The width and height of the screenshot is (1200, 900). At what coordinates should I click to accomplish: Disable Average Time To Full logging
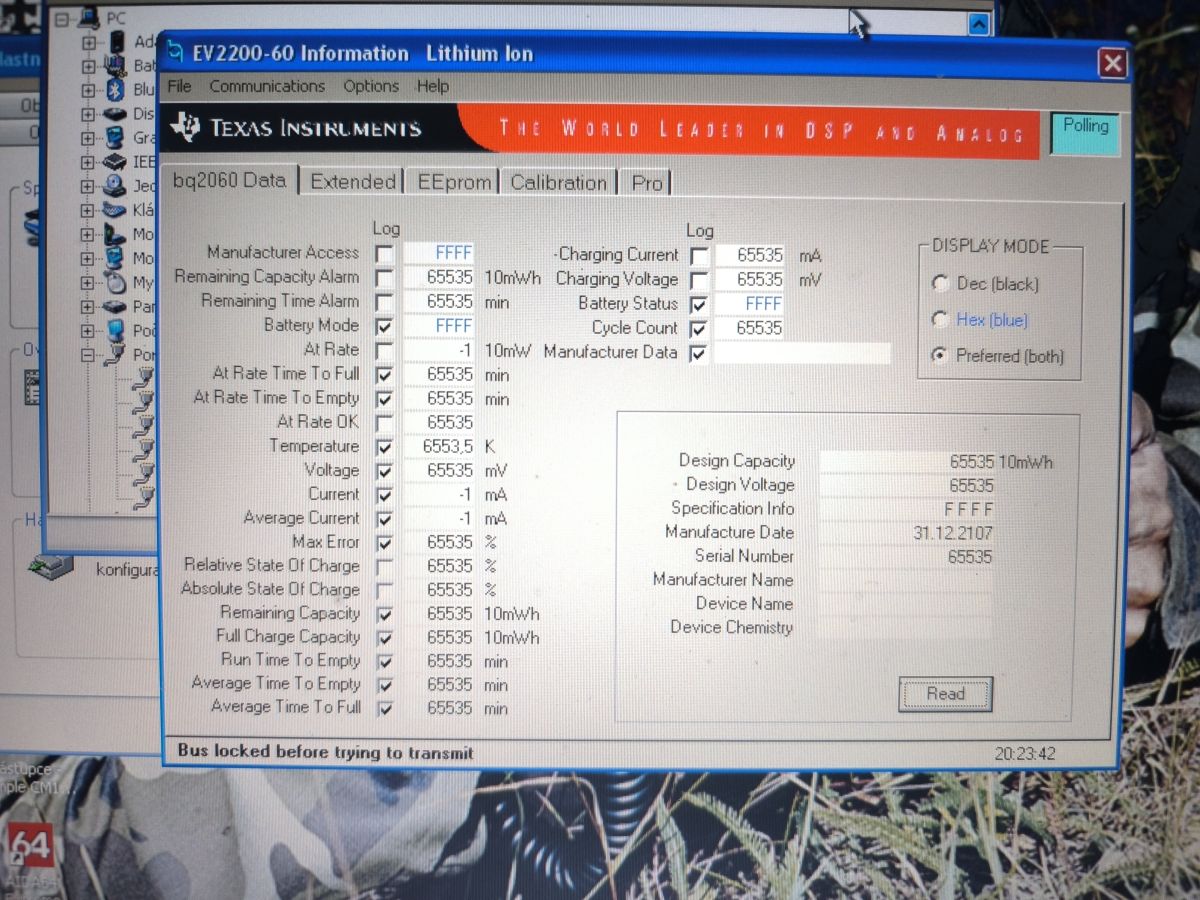coord(384,708)
